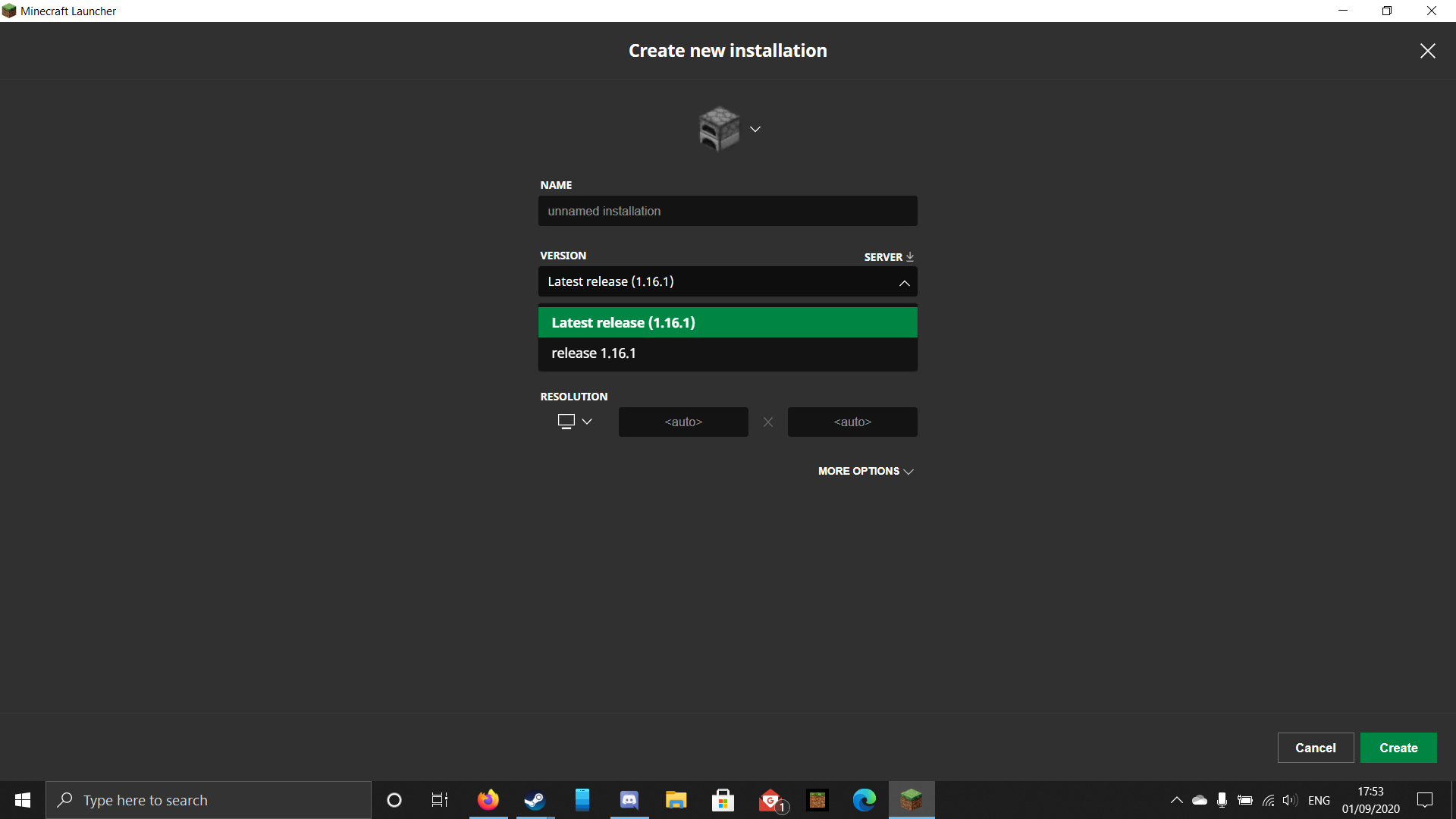Expand MORE OPTIONS section
Image resolution: width=1456 pixels, height=819 pixels.
865,471
